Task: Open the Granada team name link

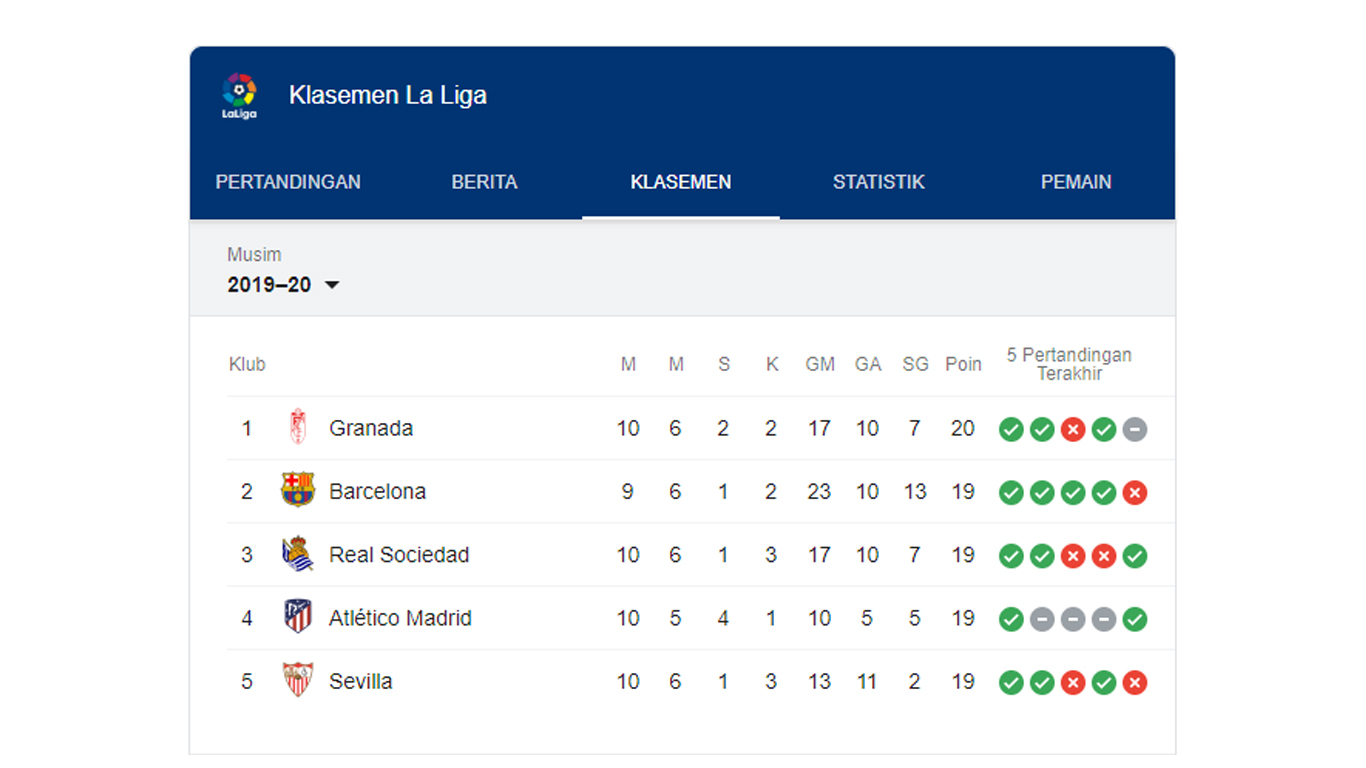Action: coord(371,428)
